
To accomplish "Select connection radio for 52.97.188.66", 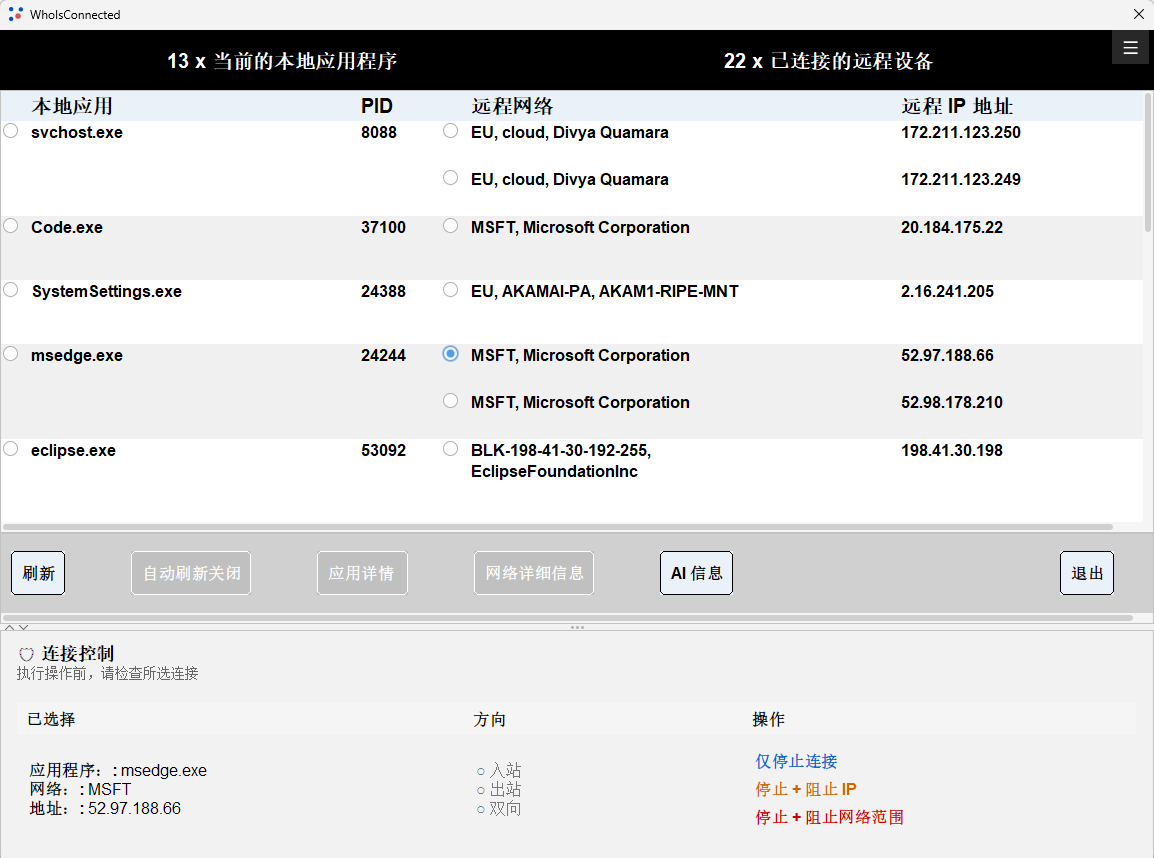I will tap(450, 354).
